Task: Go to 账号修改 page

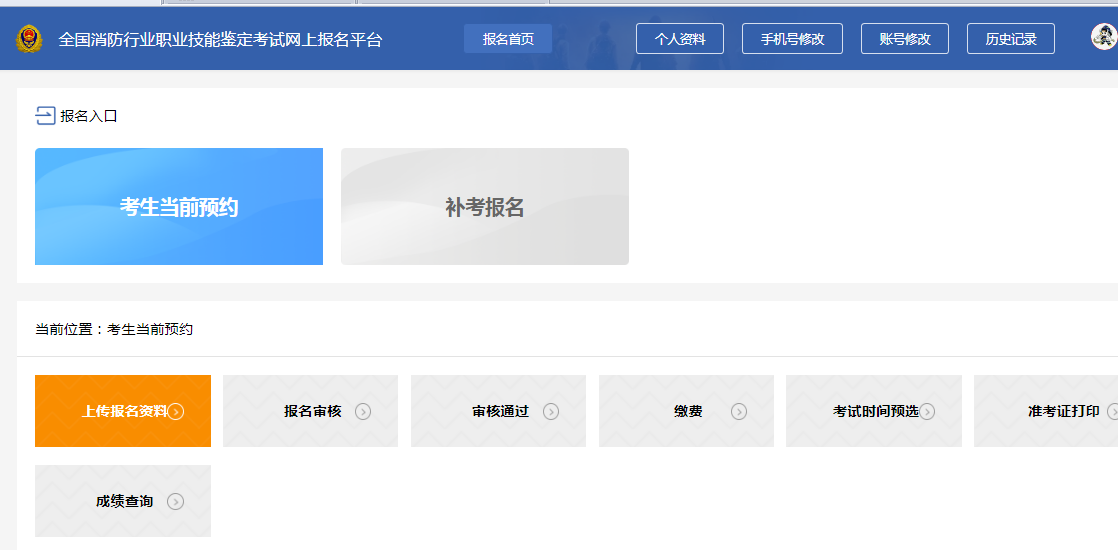Action: pos(905,39)
